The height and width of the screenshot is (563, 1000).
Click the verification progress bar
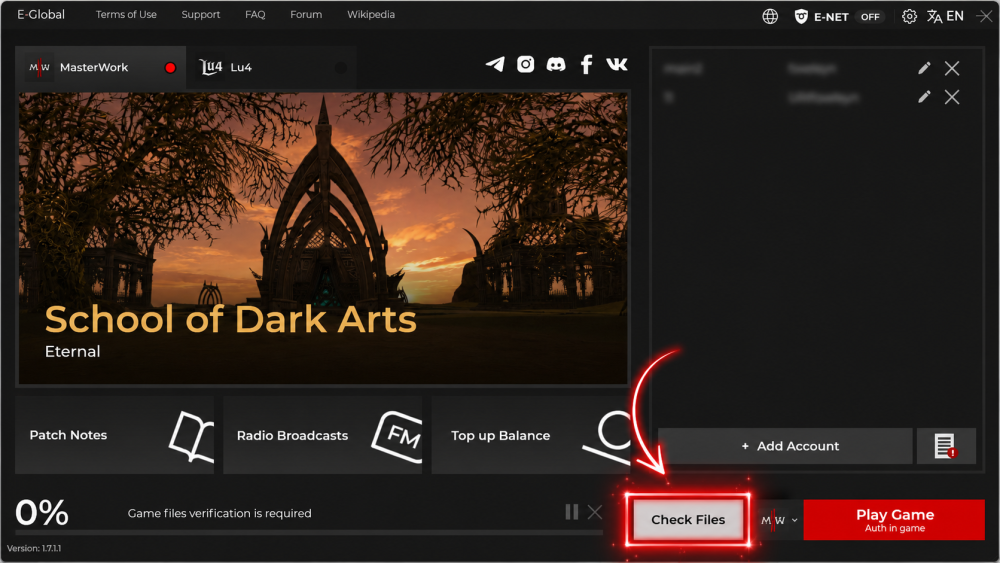[309, 532]
